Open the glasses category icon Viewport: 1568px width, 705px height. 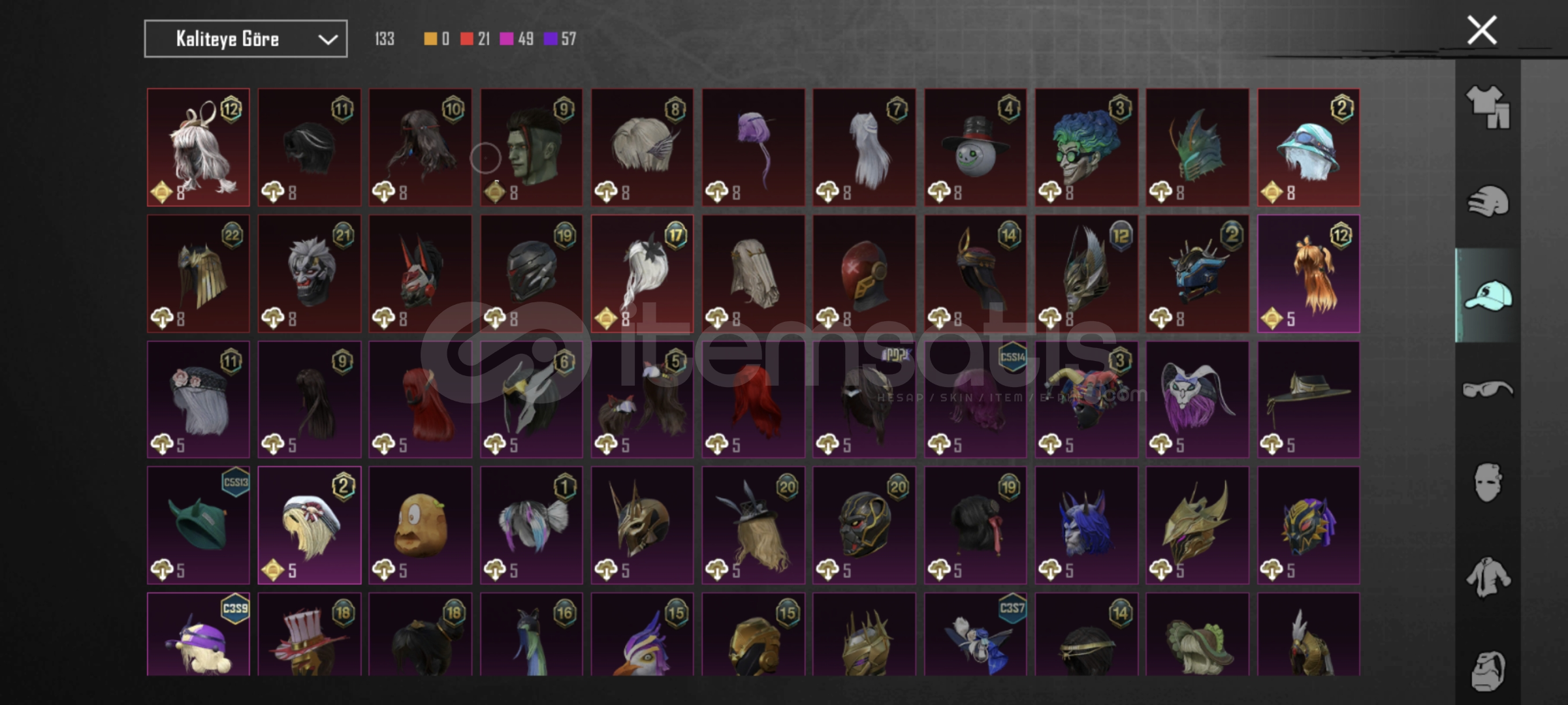click(1488, 389)
